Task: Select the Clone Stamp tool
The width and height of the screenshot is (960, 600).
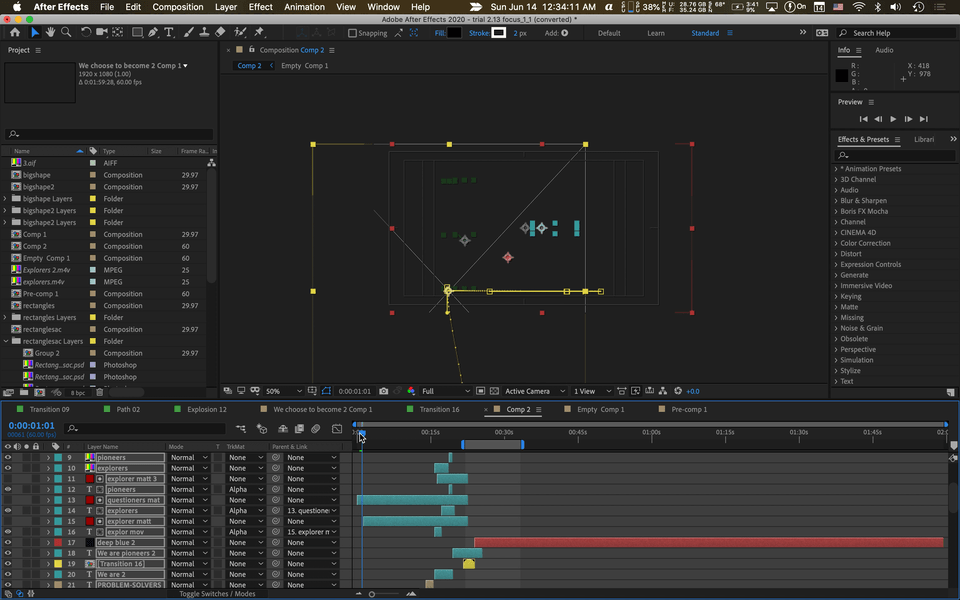Action: tap(203, 32)
